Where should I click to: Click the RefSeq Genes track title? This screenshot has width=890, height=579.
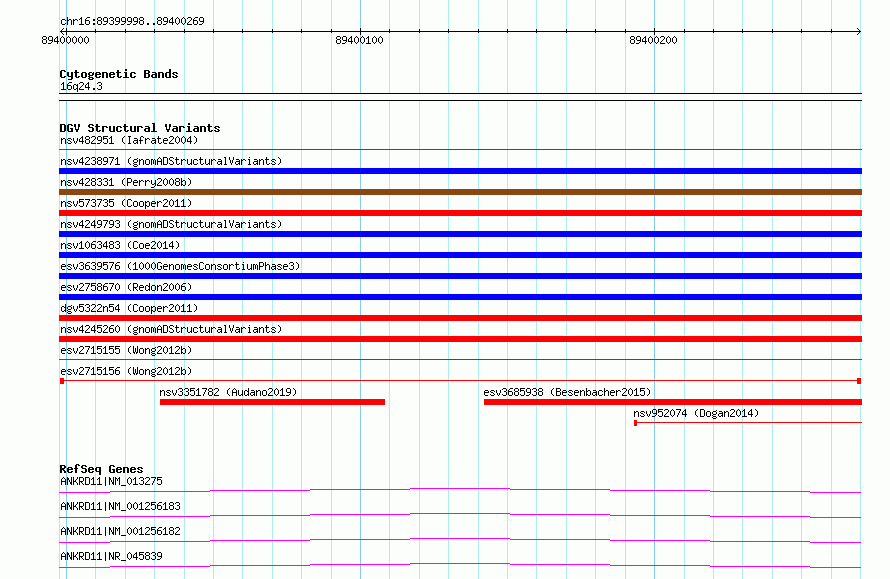pyautogui.click(x=101, y=469)
